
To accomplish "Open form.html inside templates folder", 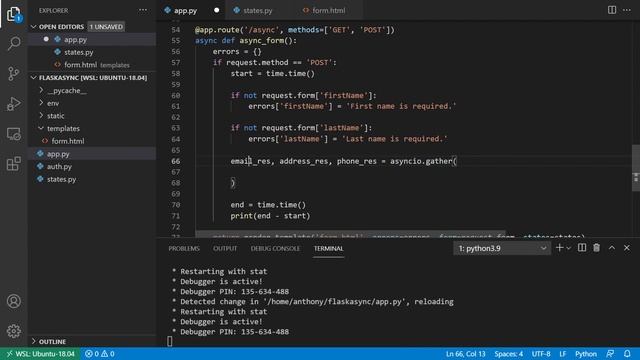I will [68, 141].
